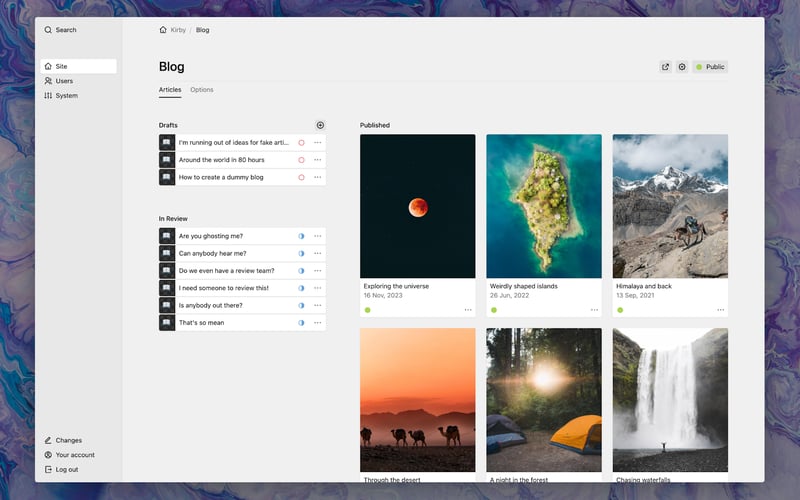The height and width of the screenshot is (500, 800).
Task: Open 'I need someone to review this!' article
Action: [x=223, y=288]
